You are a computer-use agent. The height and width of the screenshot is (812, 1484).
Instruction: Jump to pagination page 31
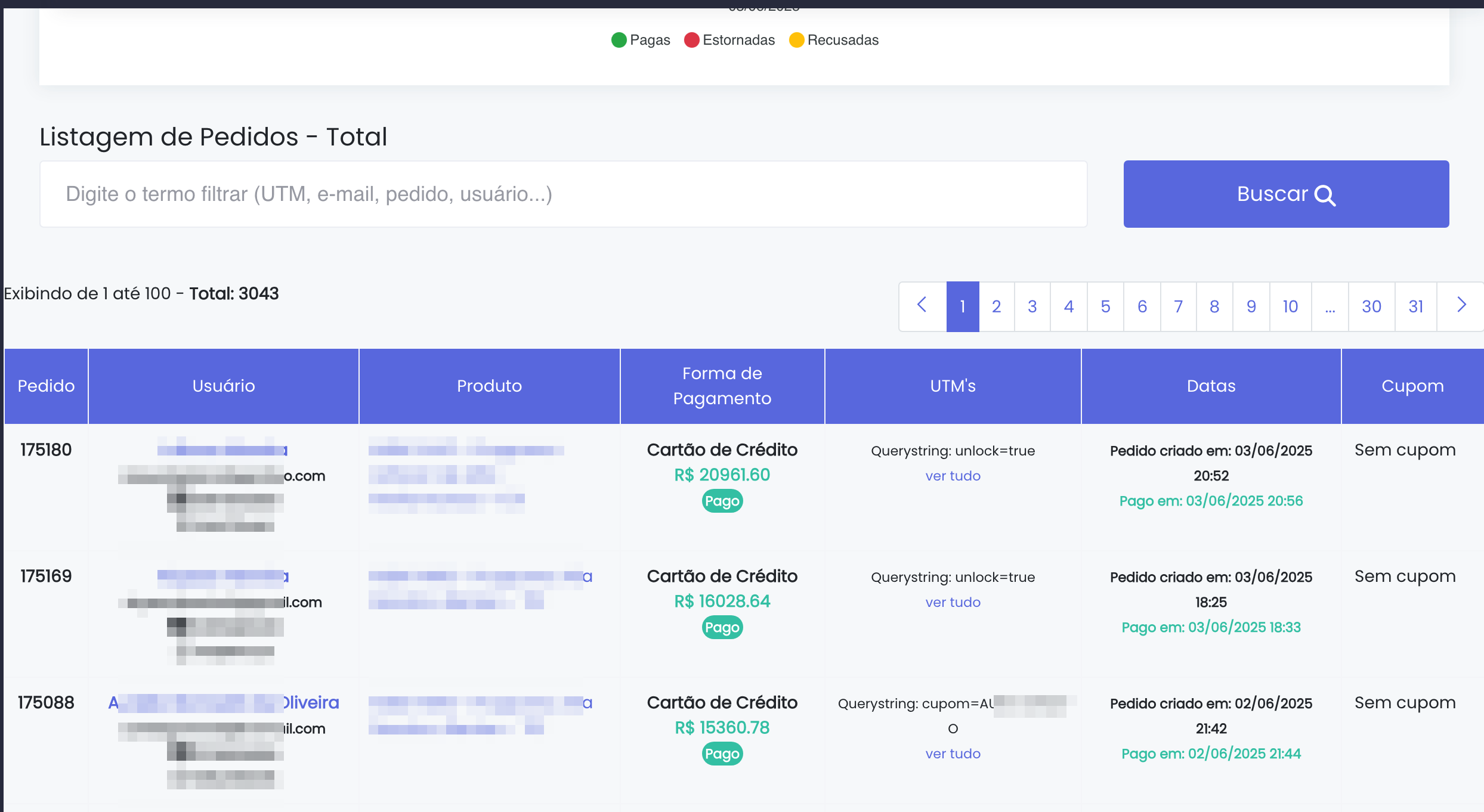click(1415, 306)
